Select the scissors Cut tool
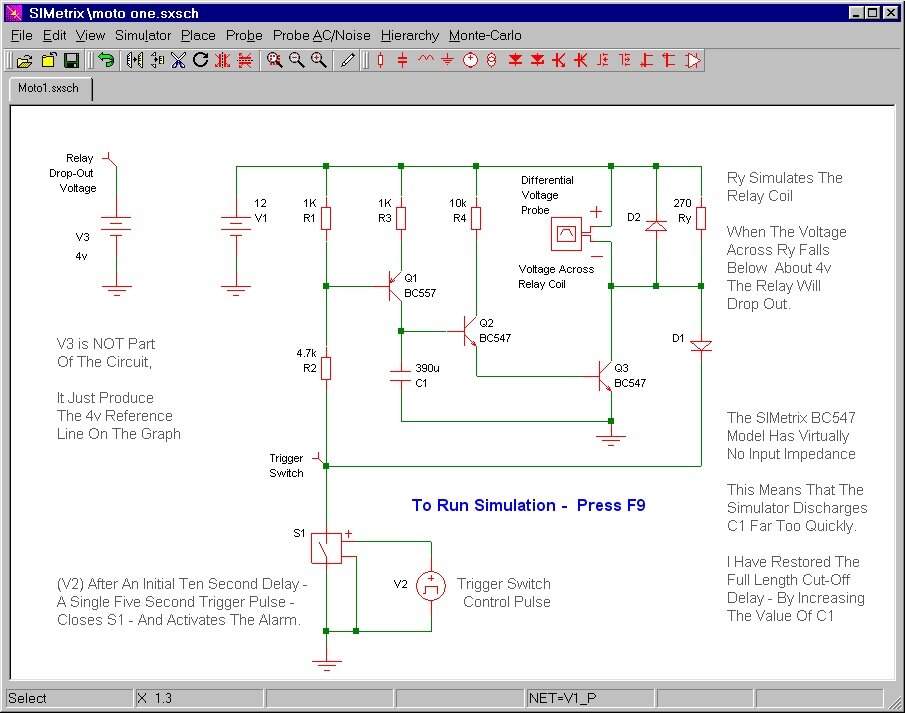The width and height of the screenshot is (905, 713). [x=178, y=61]
